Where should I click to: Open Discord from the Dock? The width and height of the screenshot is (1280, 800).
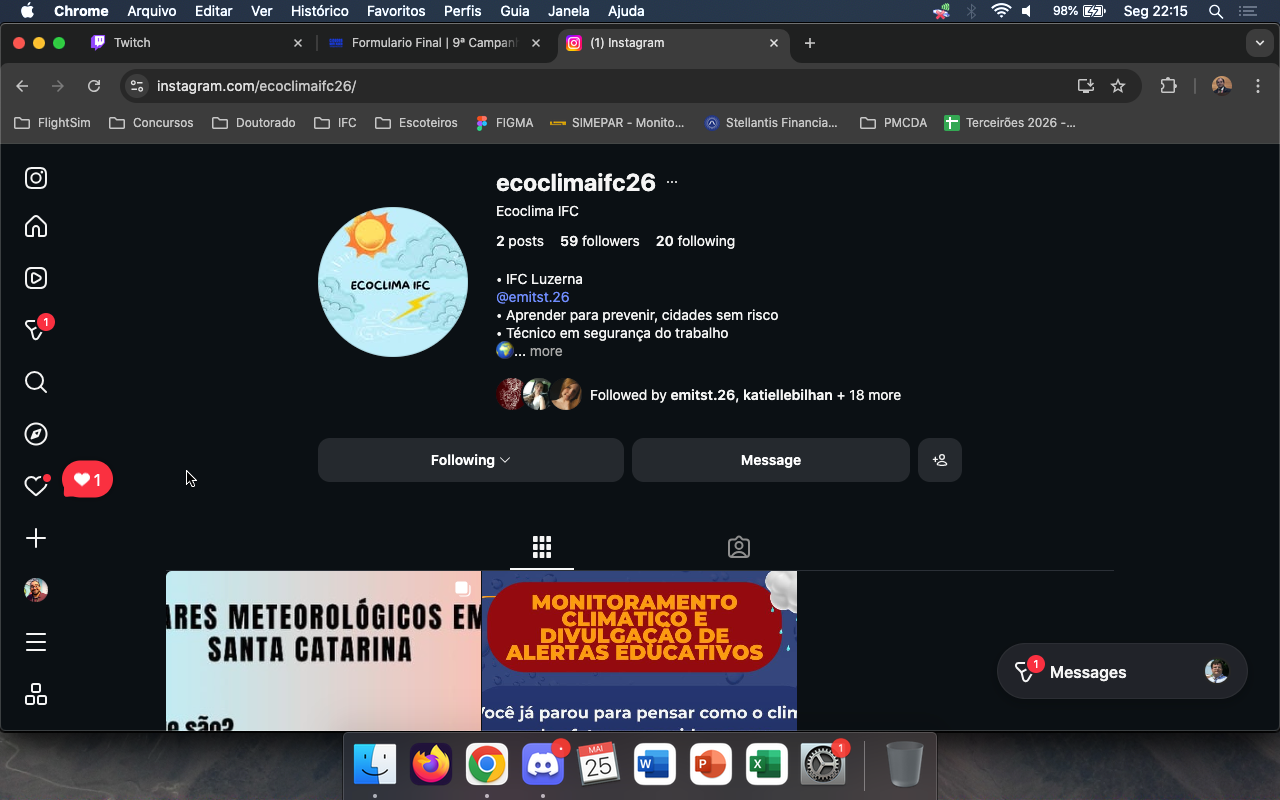[543, 766]
